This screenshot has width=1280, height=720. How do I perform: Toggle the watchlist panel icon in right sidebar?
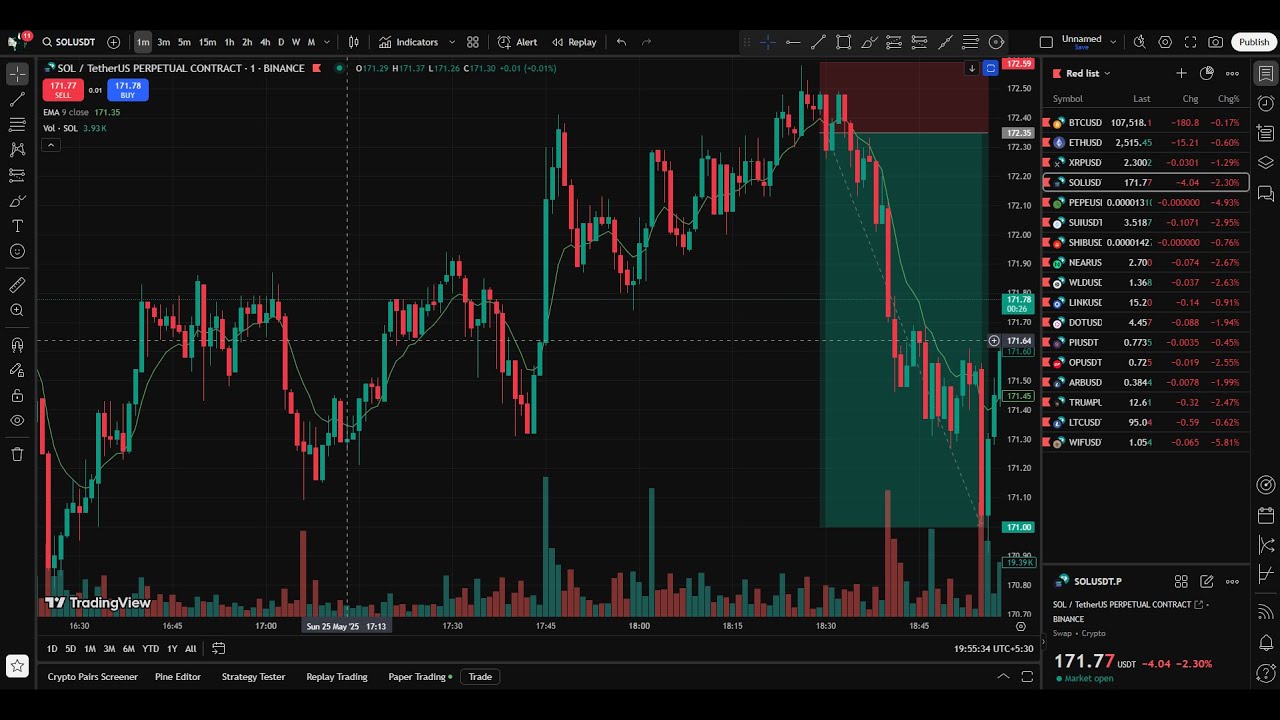[1266, 73]
